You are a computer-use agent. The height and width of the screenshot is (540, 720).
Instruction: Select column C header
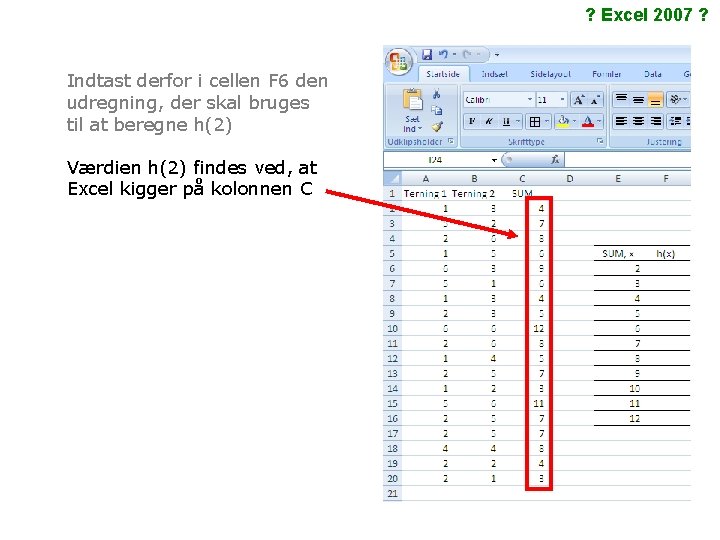(x=522, y=178)
